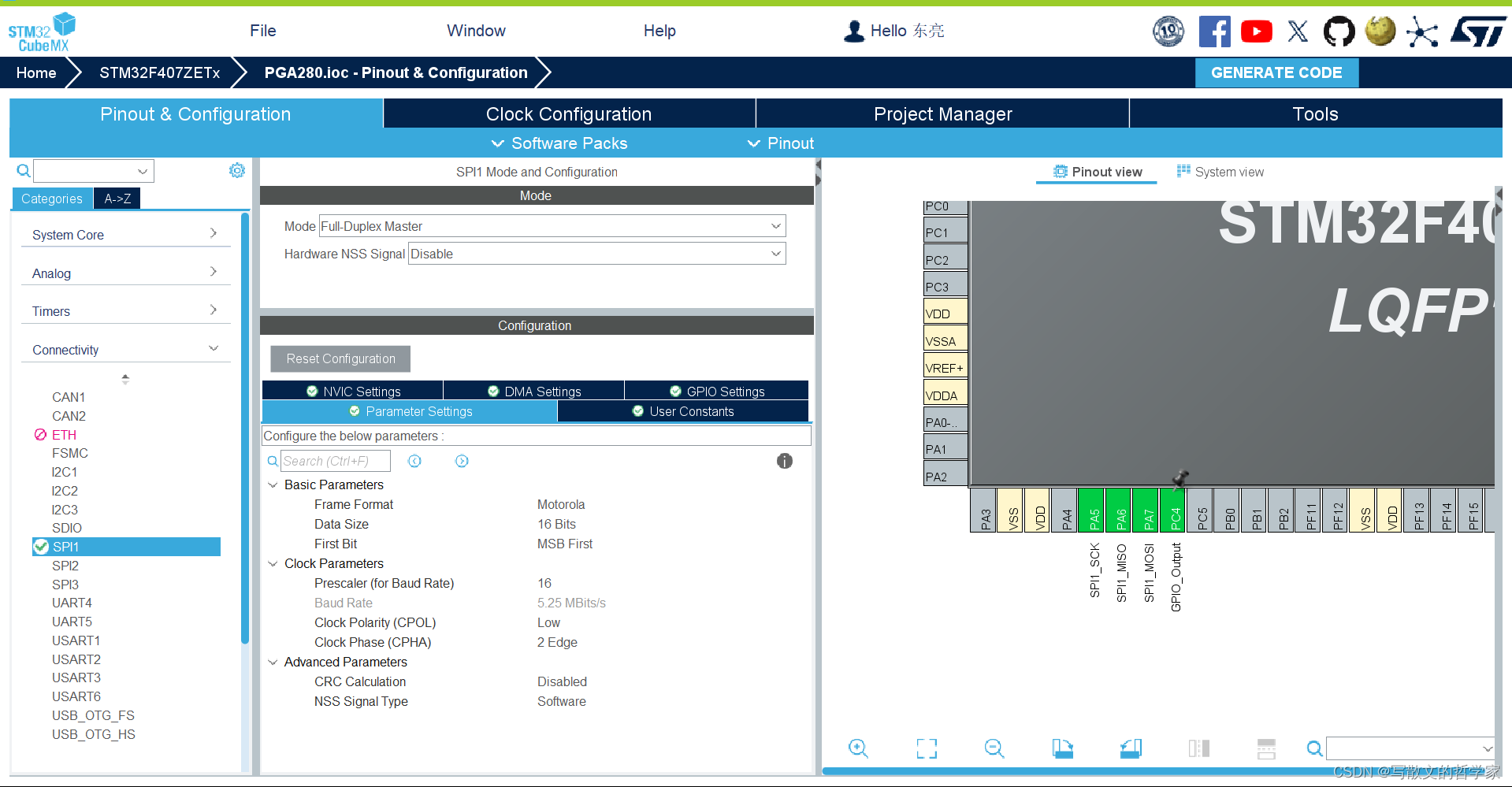1512x787 pixels.
Task: Flip the chip horizontally icon
Action: [x=1198, y=748]
